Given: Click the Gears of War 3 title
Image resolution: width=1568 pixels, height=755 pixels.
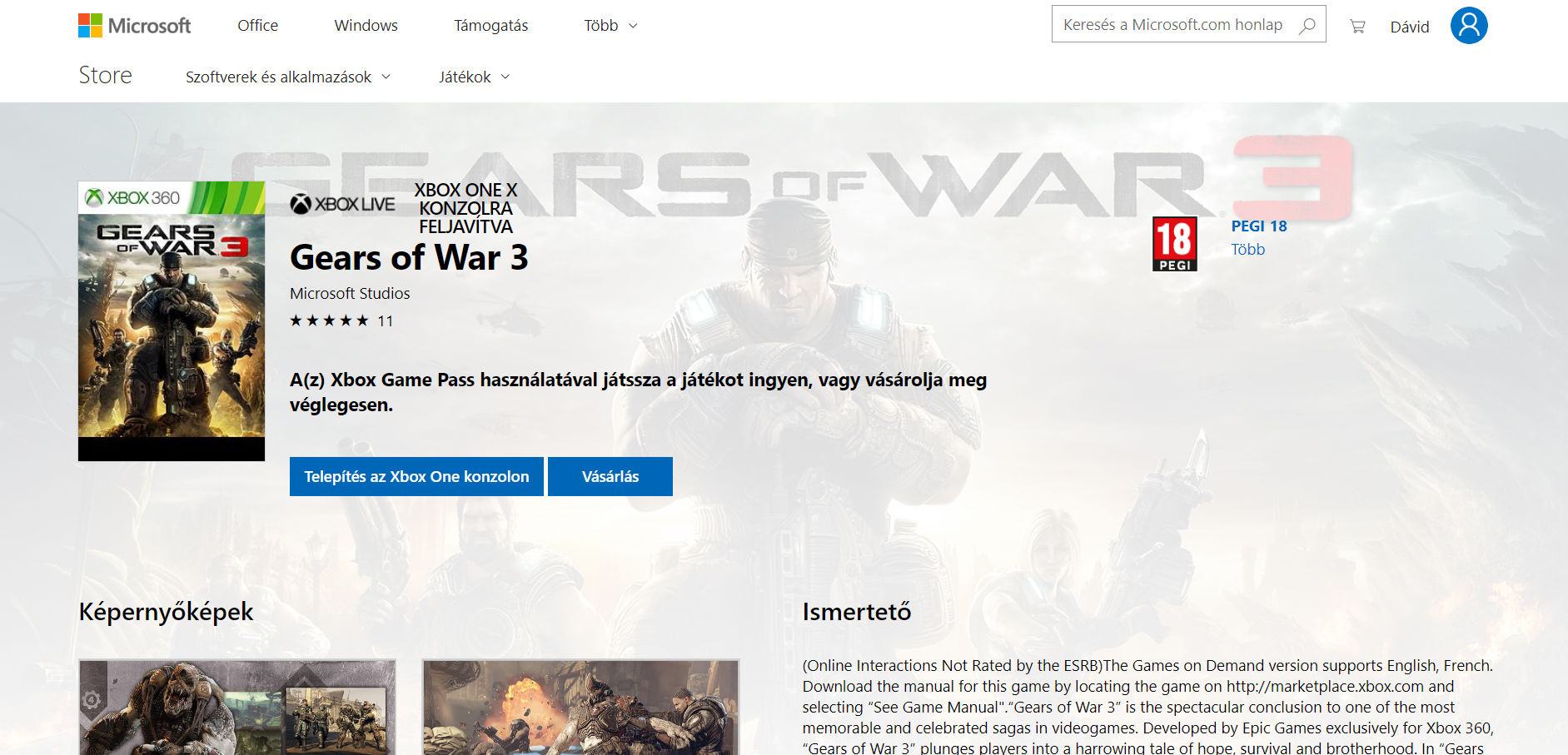Looking at the screenshot, I should [409, 257].
